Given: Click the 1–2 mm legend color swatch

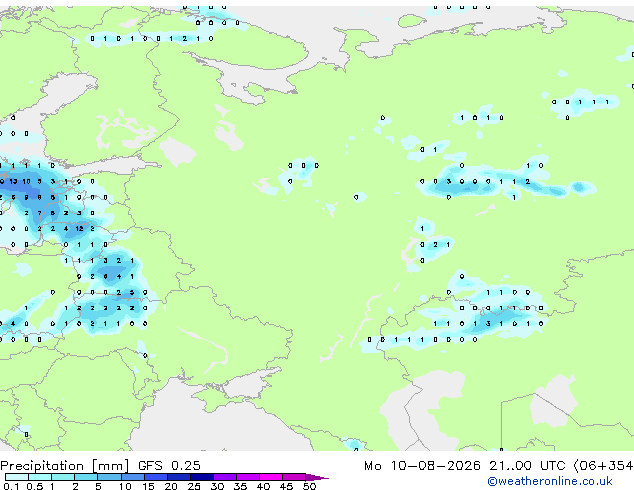Looking at the screenshot, I should [x=63, y=477].
